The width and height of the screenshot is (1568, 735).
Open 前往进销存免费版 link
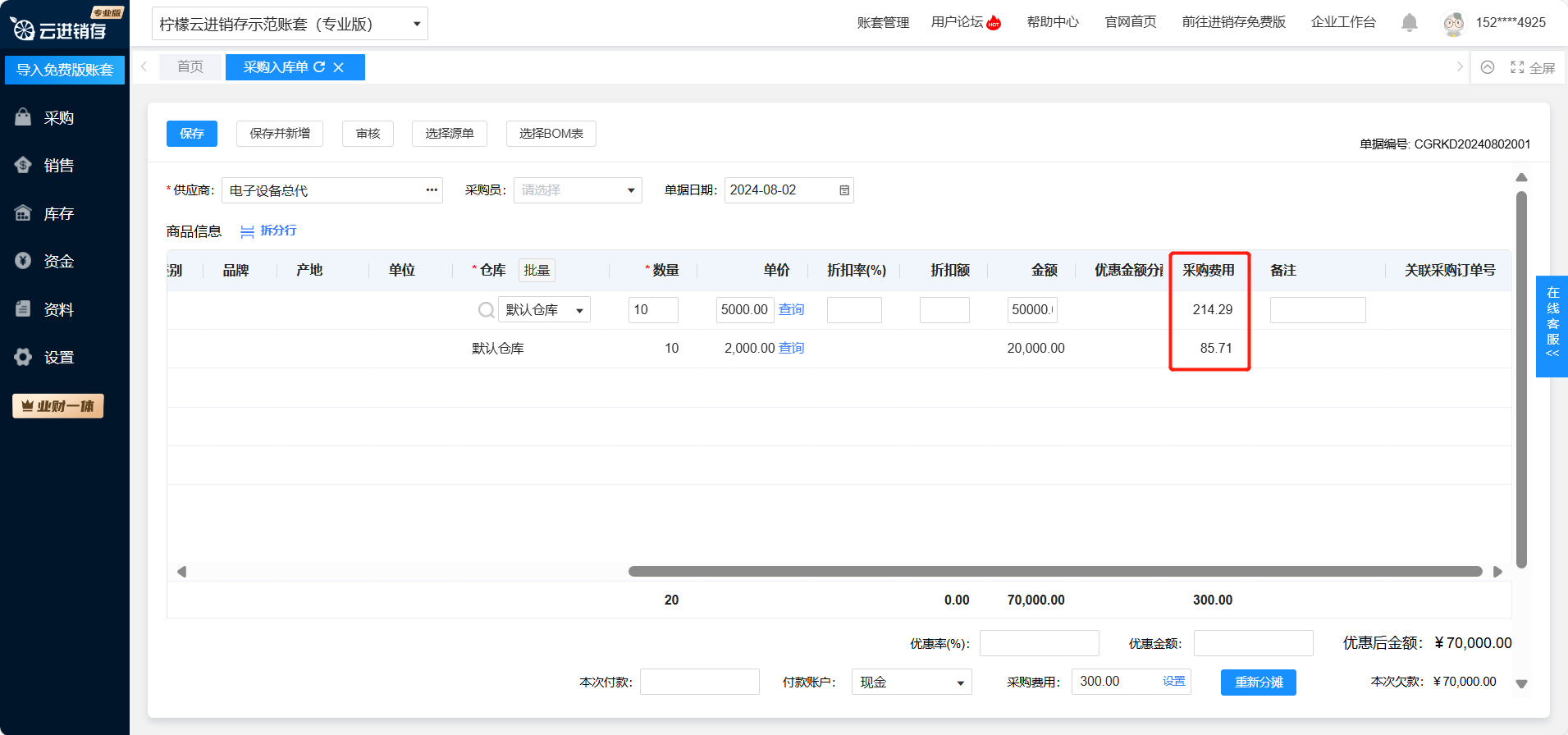pyautogui.click(x=1234, y=22)
